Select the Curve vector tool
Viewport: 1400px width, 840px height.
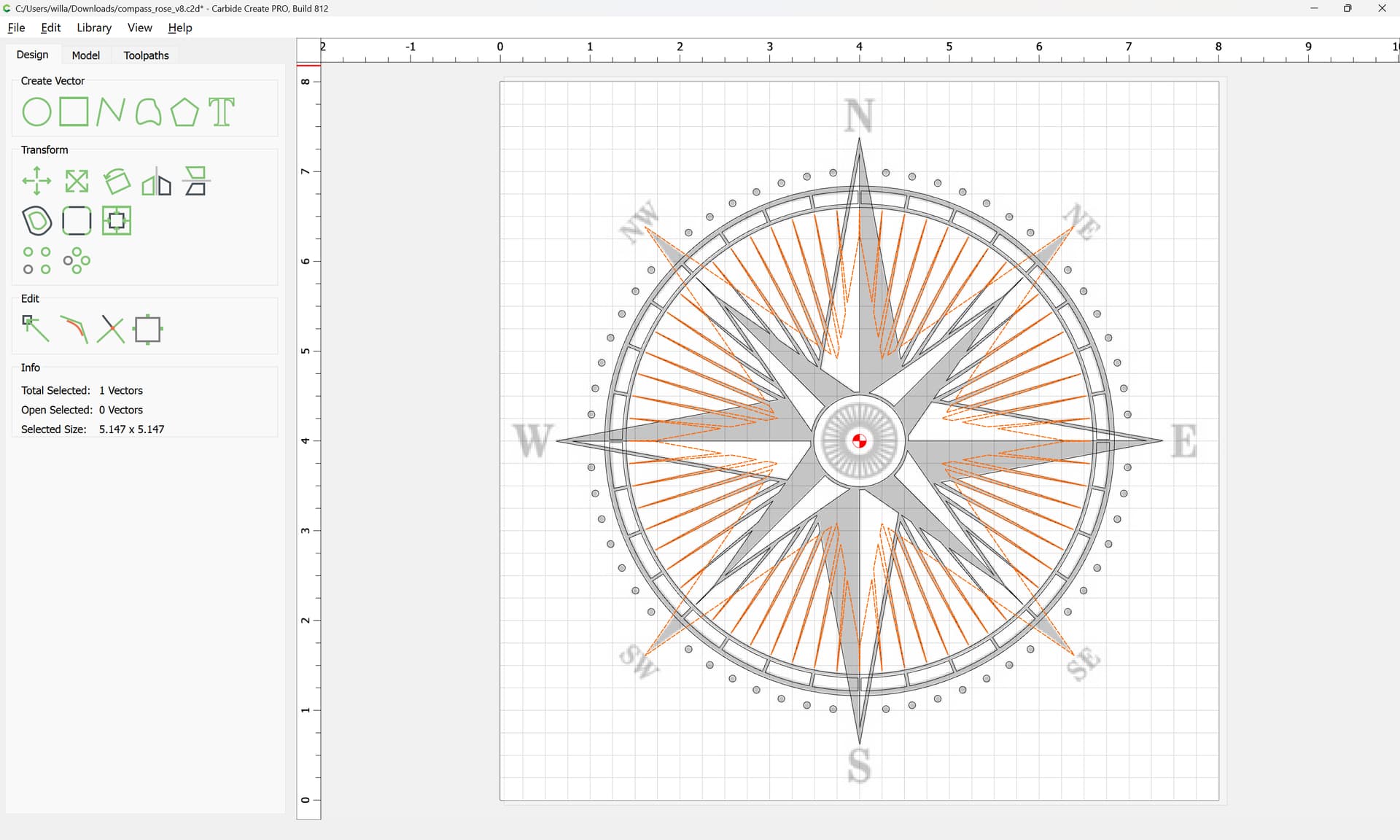(x=148, y=112)
